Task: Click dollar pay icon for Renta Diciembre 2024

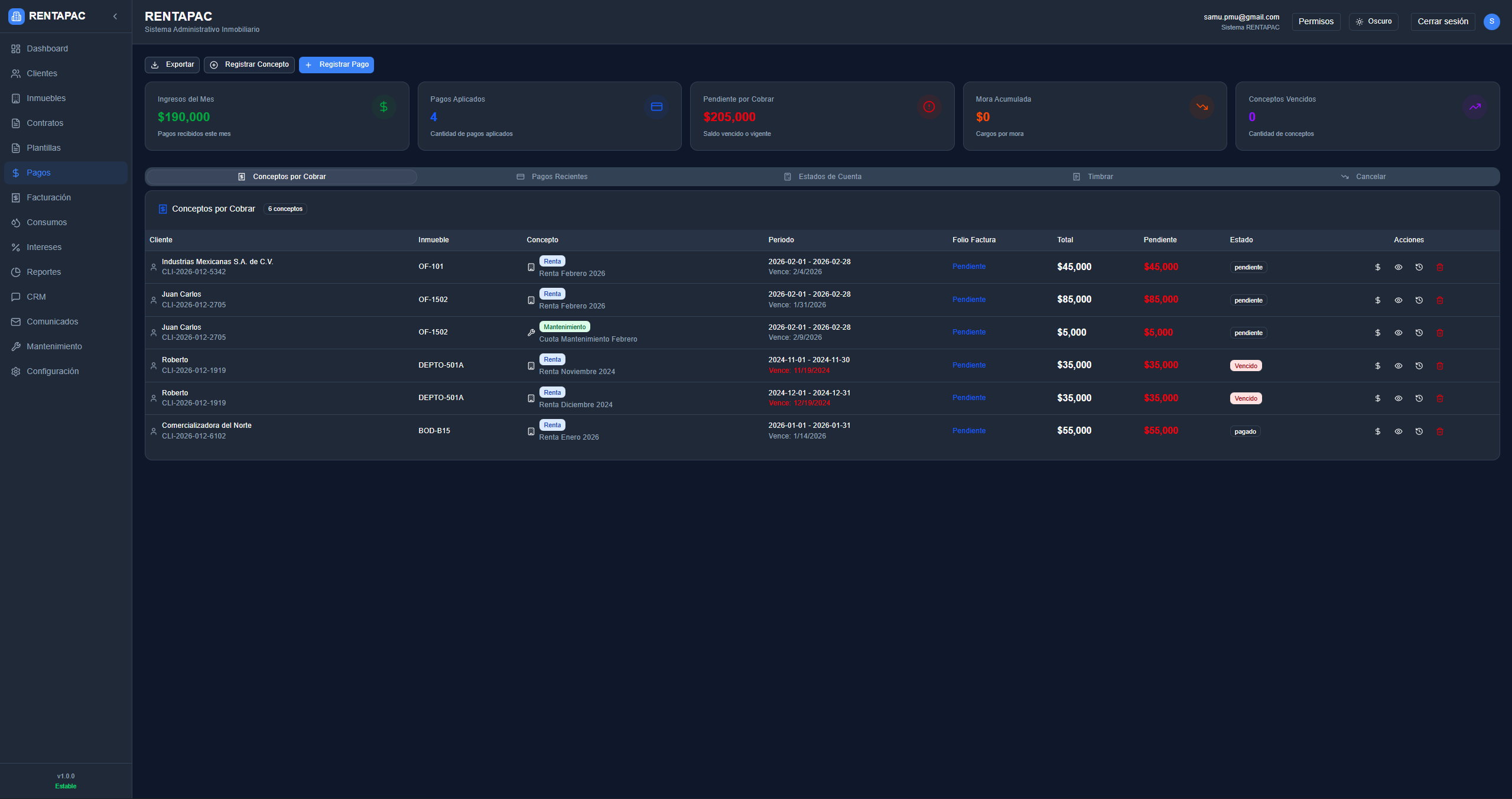Action: (1377, 398)
